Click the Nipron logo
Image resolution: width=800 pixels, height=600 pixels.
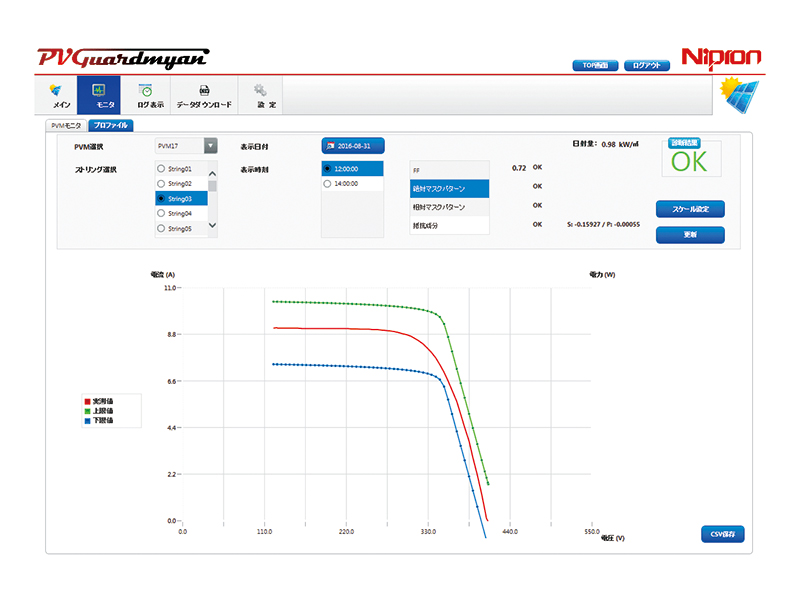coord(721,57)
